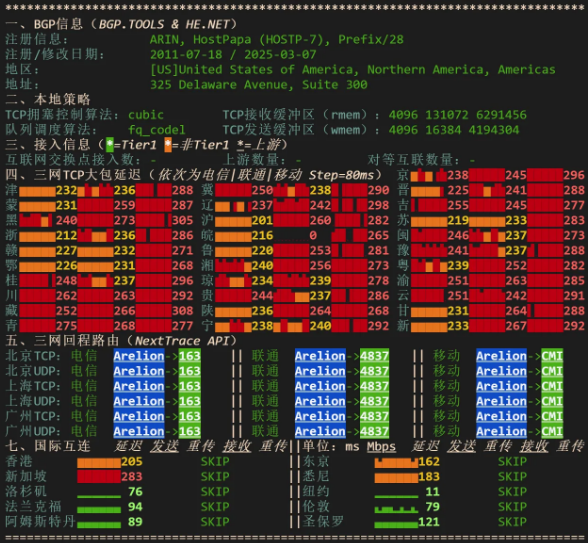Click the underlined 'Mbps' unit text

[x=381, y=446]
